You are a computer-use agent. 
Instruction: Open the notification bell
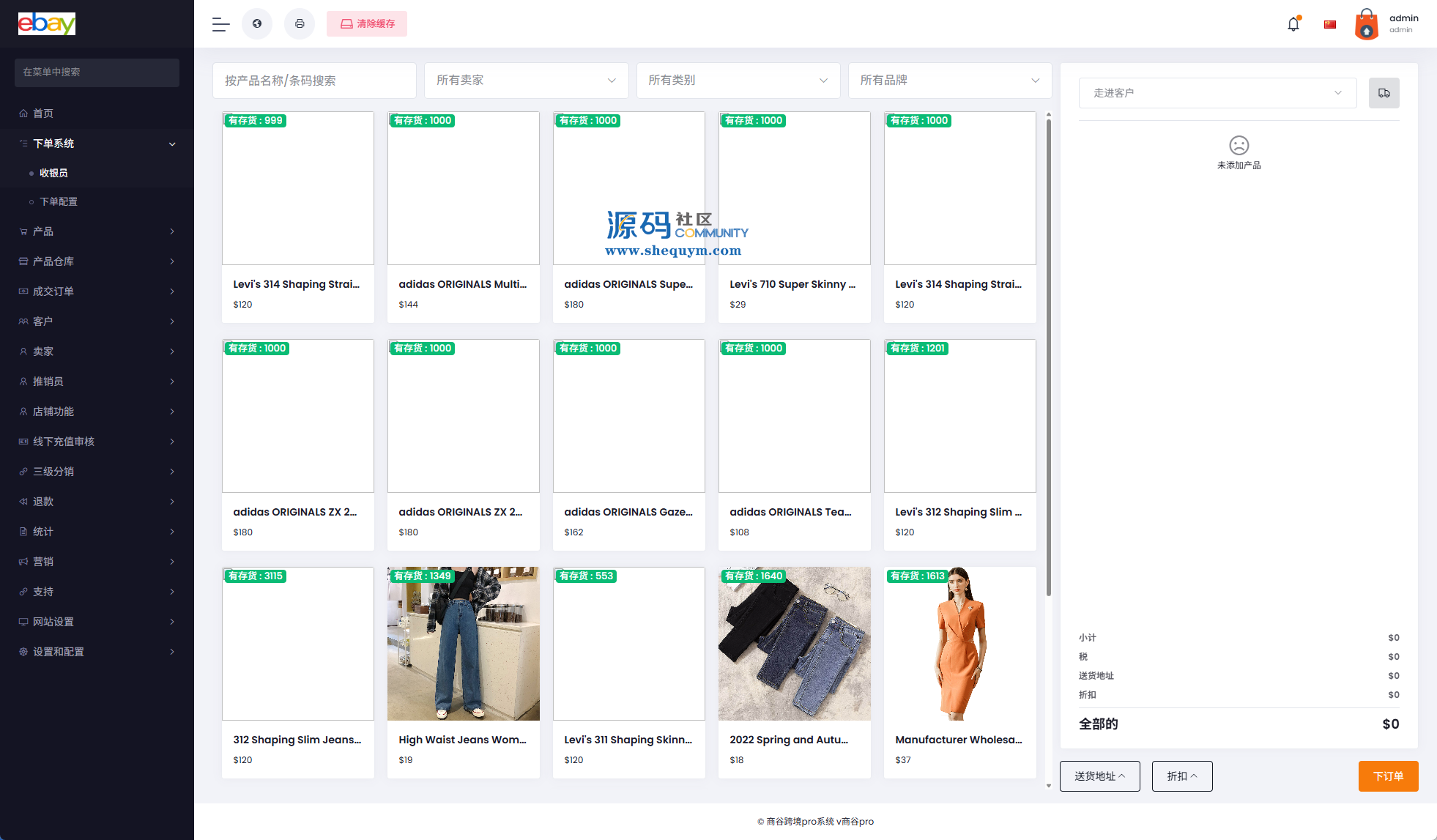[1293, 24]
